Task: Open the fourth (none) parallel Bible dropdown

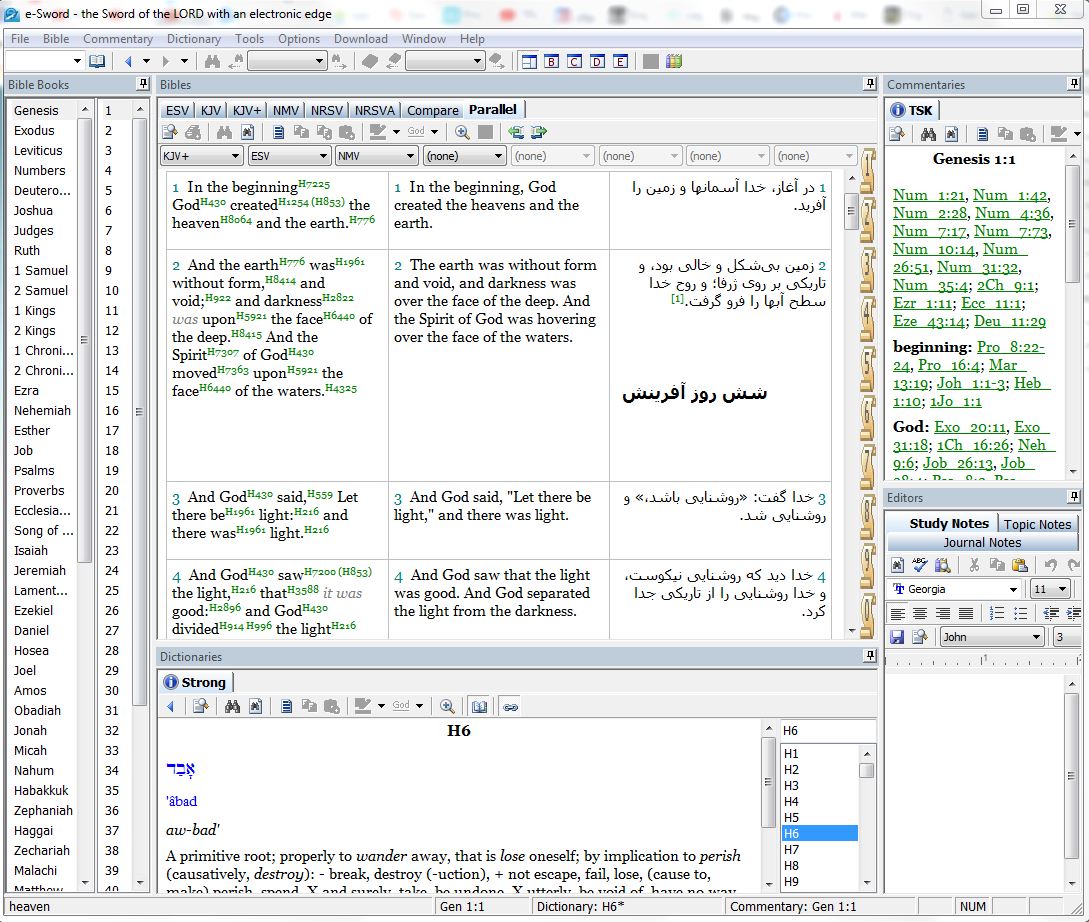Action: (464, 156)
